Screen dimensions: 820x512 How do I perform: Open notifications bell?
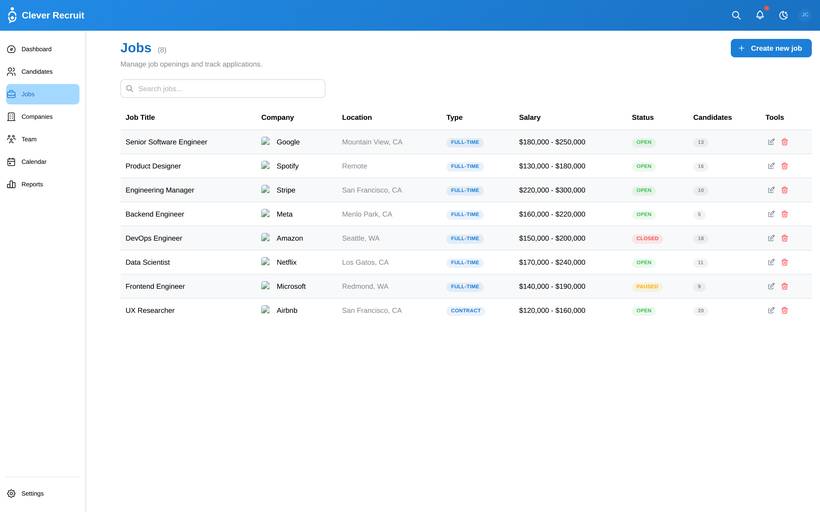[760, 15]
